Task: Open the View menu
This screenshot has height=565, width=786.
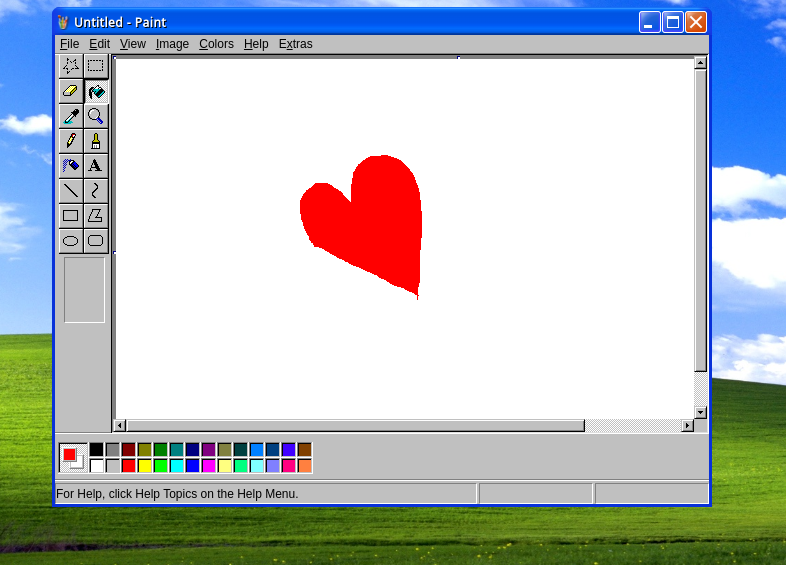Action: pyautogui.click(x=133, y=44)
